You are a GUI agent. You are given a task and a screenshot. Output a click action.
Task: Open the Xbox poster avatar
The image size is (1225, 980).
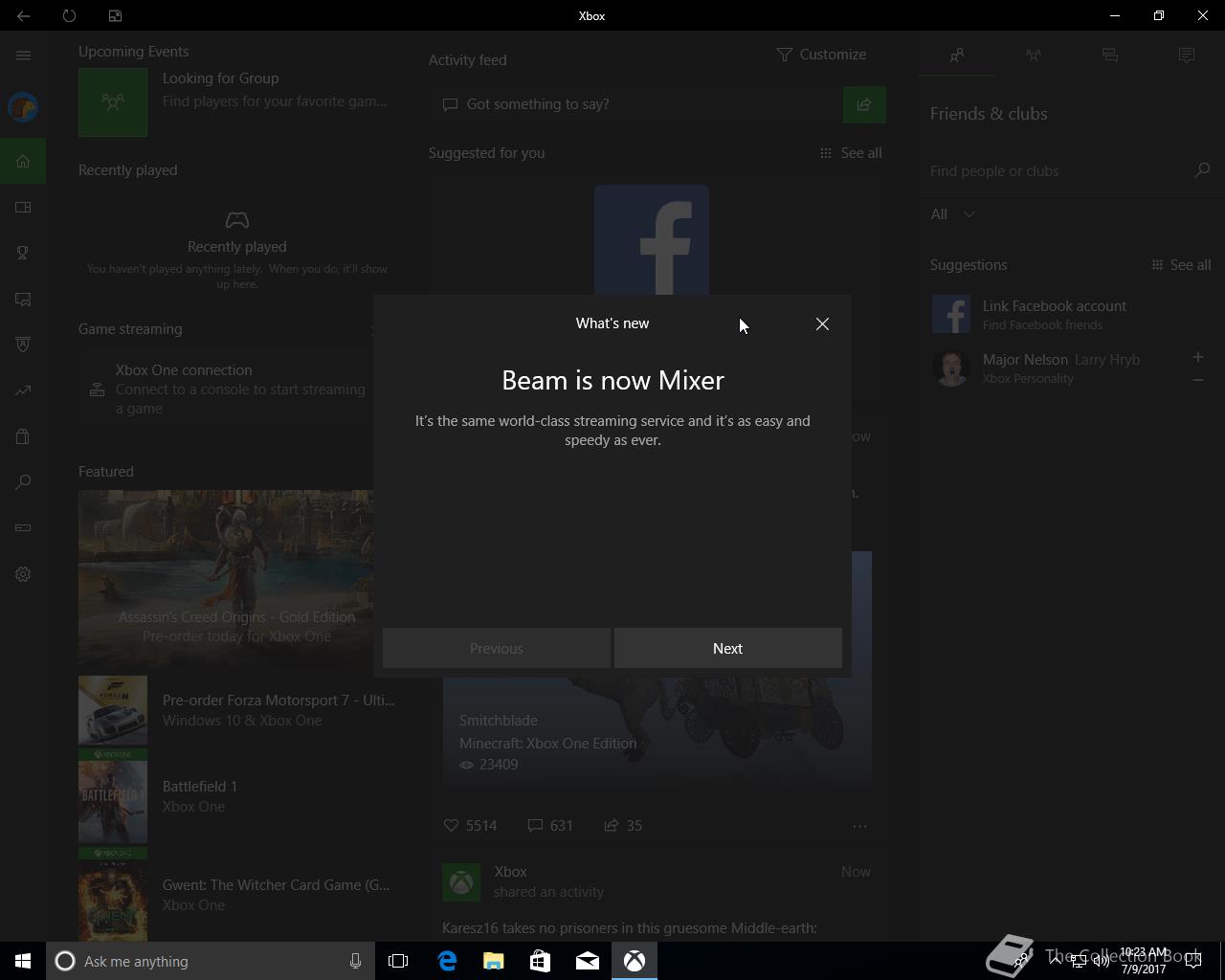(461, 882)
